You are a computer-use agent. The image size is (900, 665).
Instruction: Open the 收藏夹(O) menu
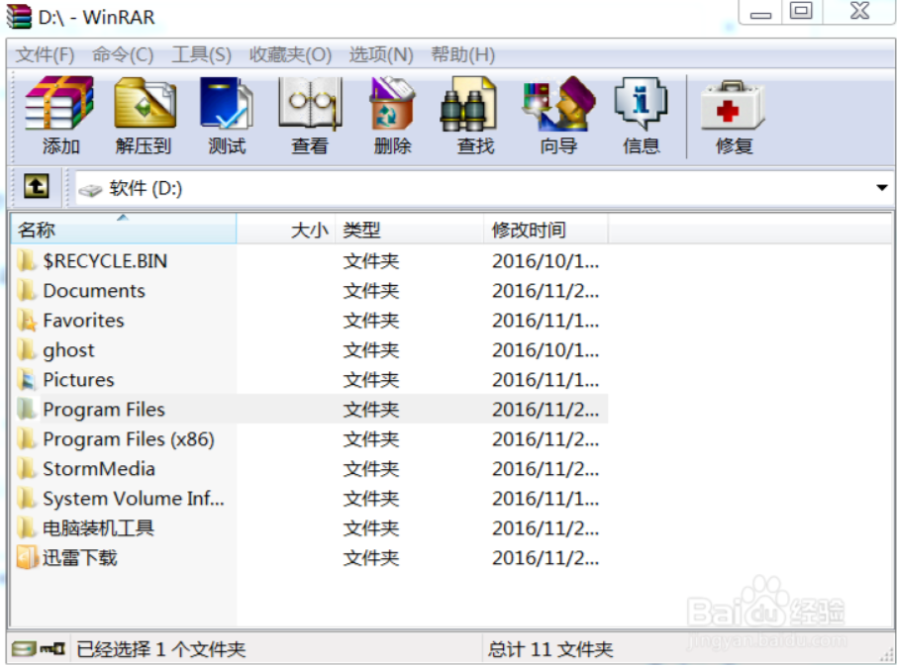290,55
